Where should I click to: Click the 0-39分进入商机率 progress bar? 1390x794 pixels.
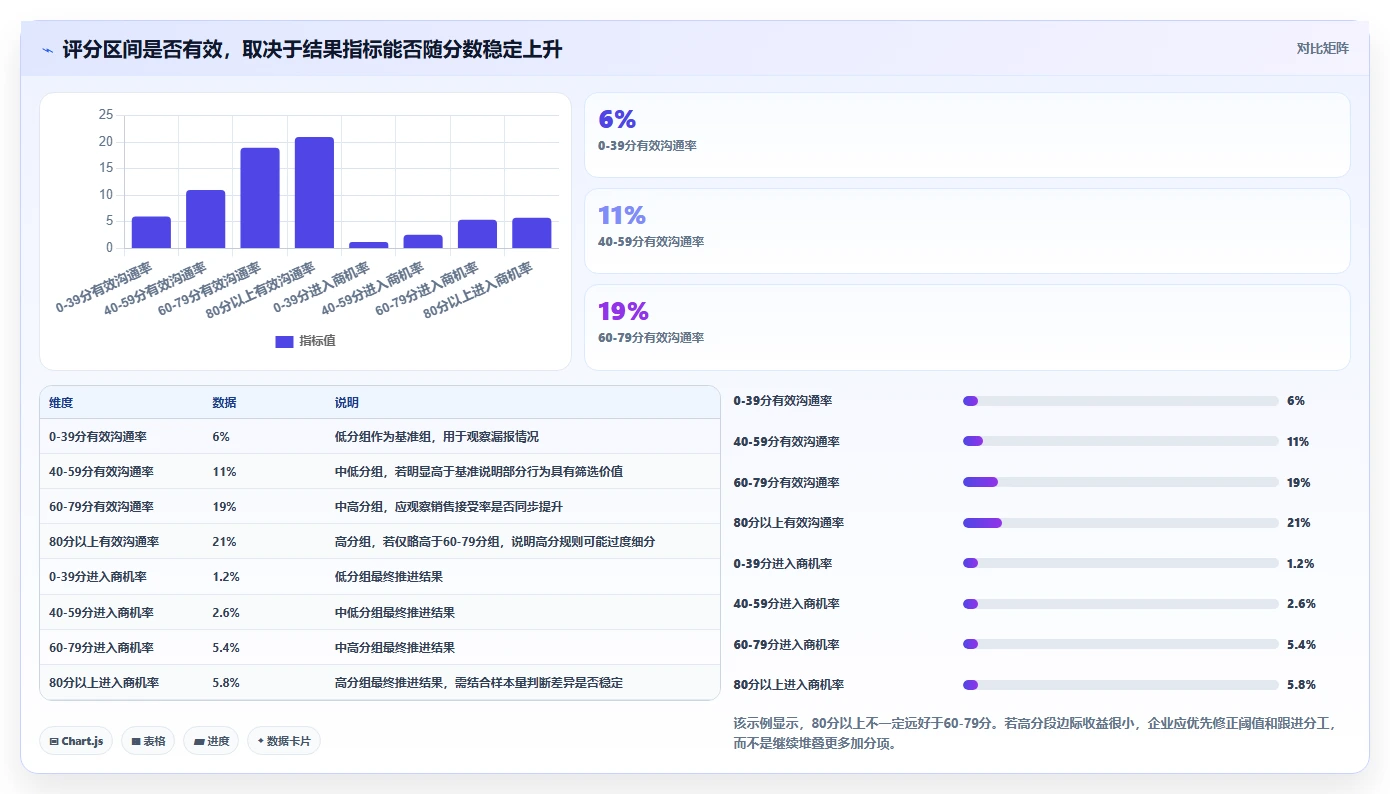[1120, 563]
